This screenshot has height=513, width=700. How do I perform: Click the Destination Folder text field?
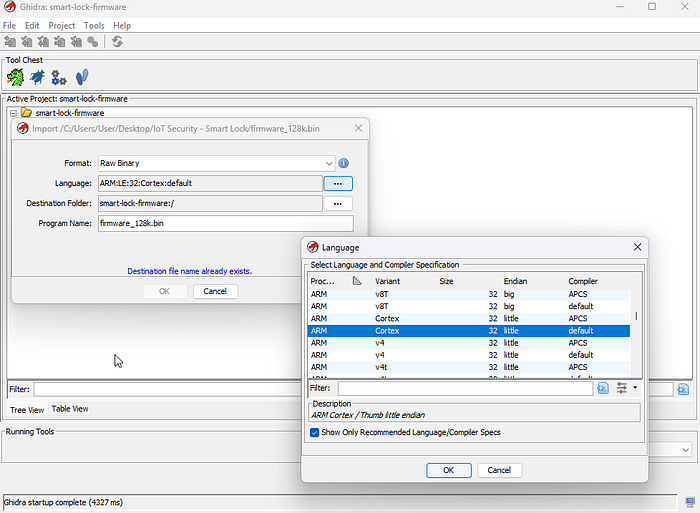pyautogui.click(x=210, y=204)
